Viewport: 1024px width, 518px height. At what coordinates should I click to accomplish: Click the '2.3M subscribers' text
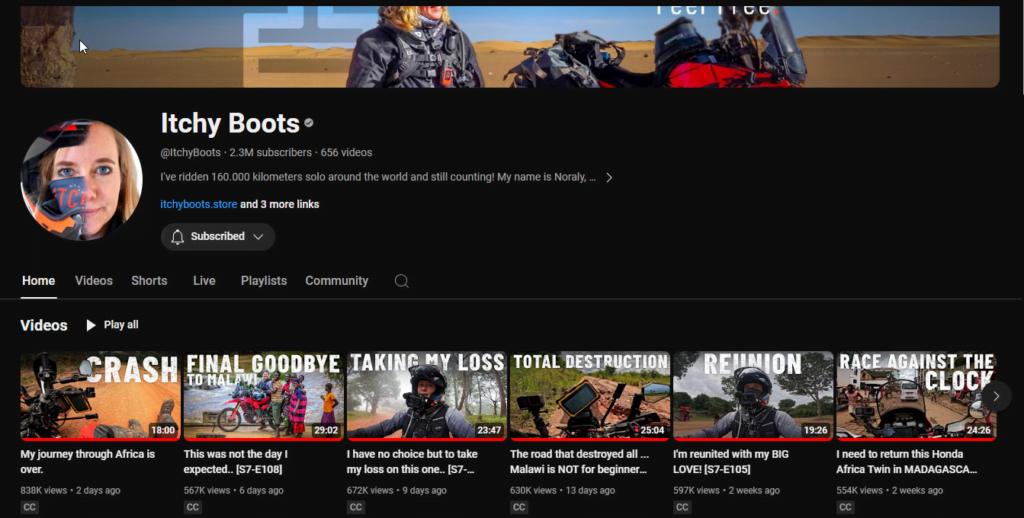(270, 153)
